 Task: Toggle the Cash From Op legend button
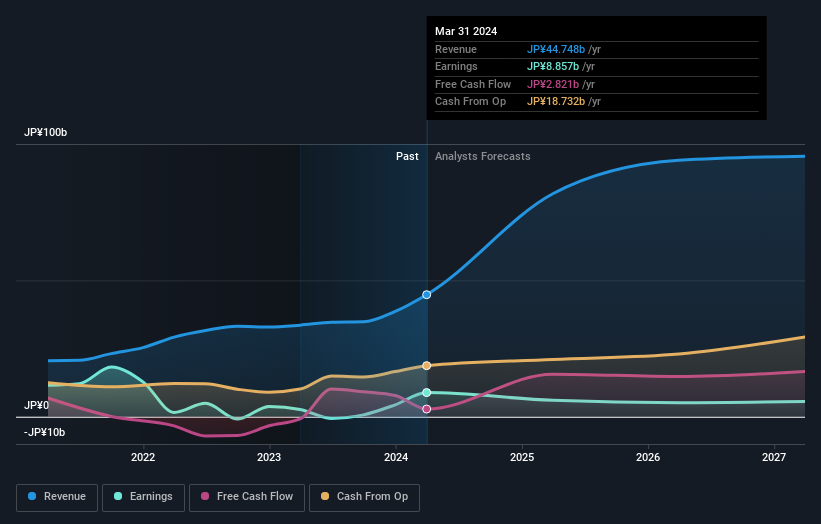pos(364,497)
